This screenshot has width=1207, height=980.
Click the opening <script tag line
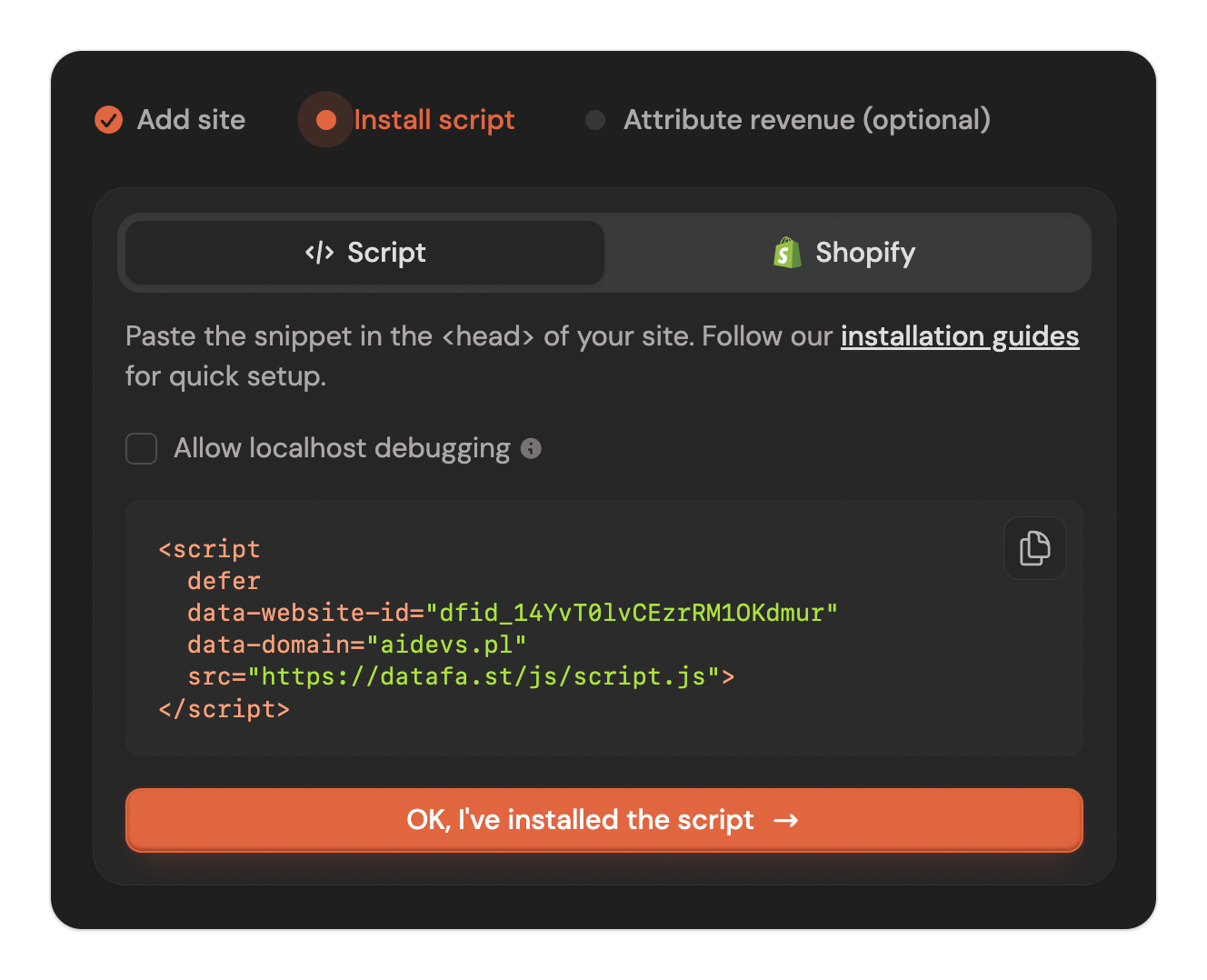[209, 549]
